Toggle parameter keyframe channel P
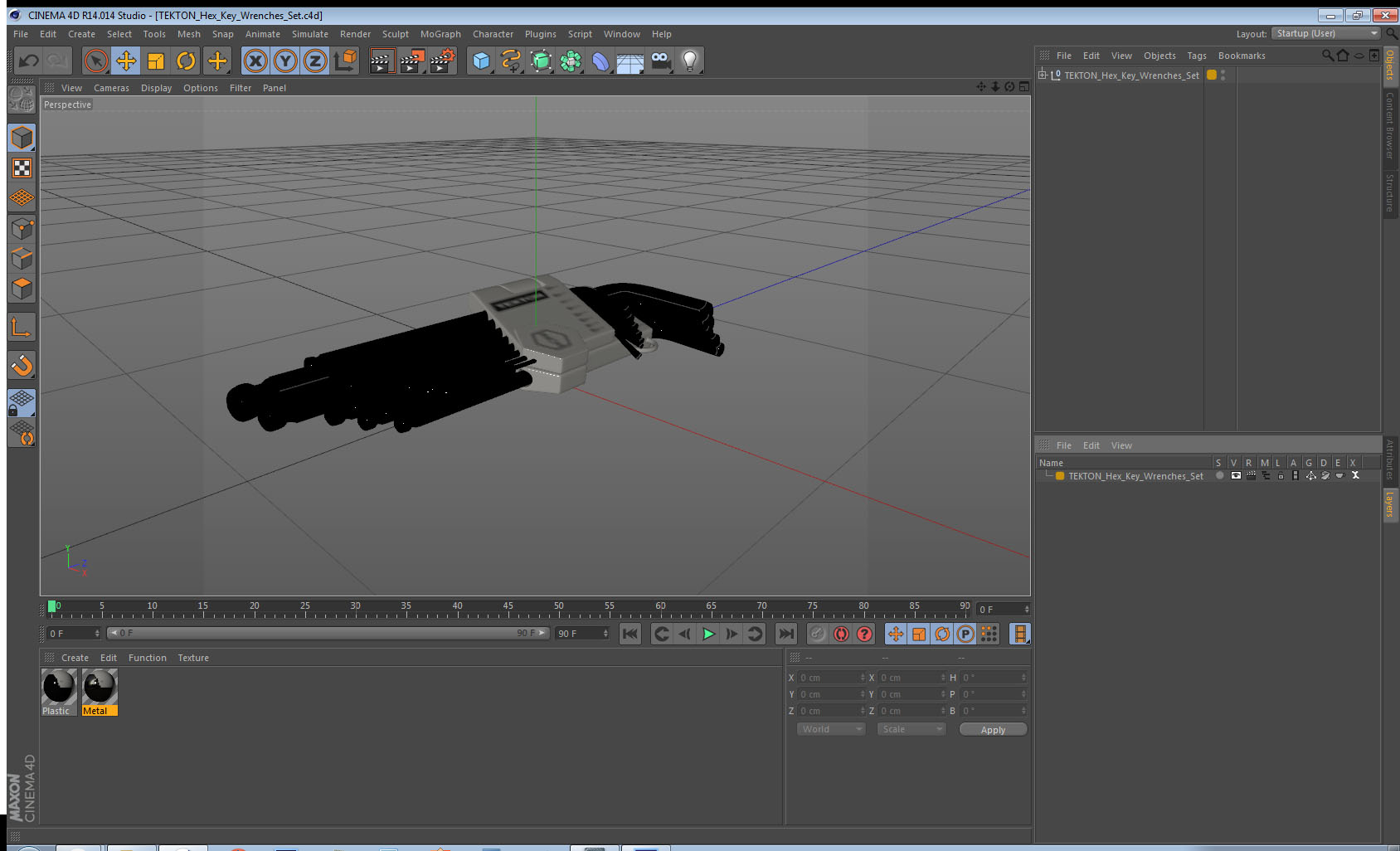 point(965,634)
